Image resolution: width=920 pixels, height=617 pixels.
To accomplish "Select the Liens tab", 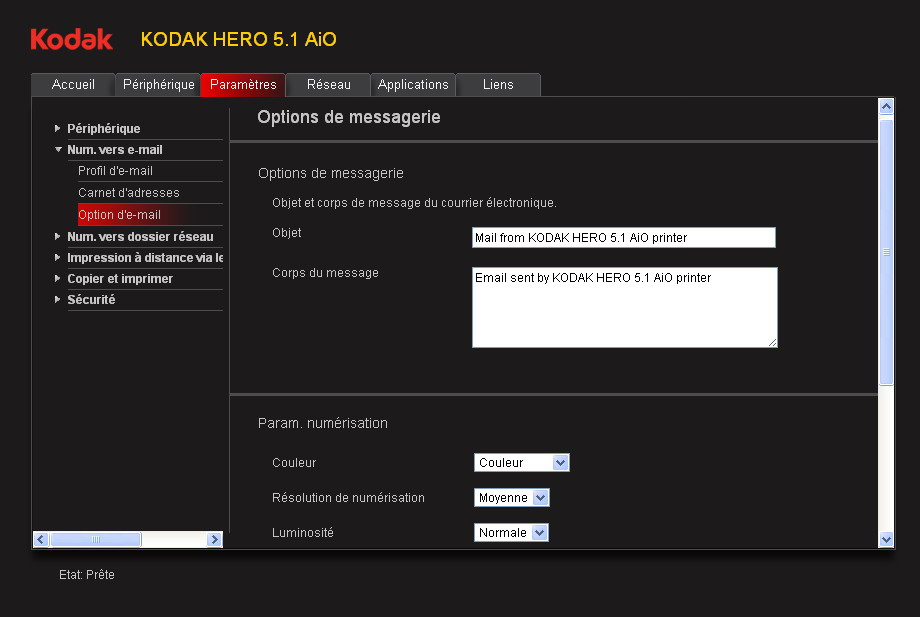I will tap(498, 85).
